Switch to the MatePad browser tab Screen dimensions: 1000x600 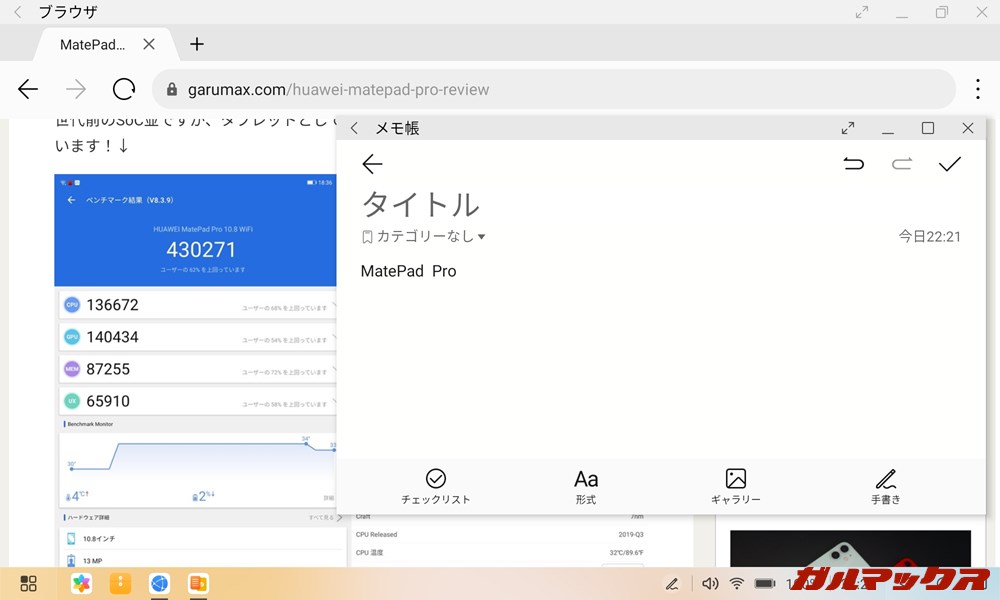[95, 44]
